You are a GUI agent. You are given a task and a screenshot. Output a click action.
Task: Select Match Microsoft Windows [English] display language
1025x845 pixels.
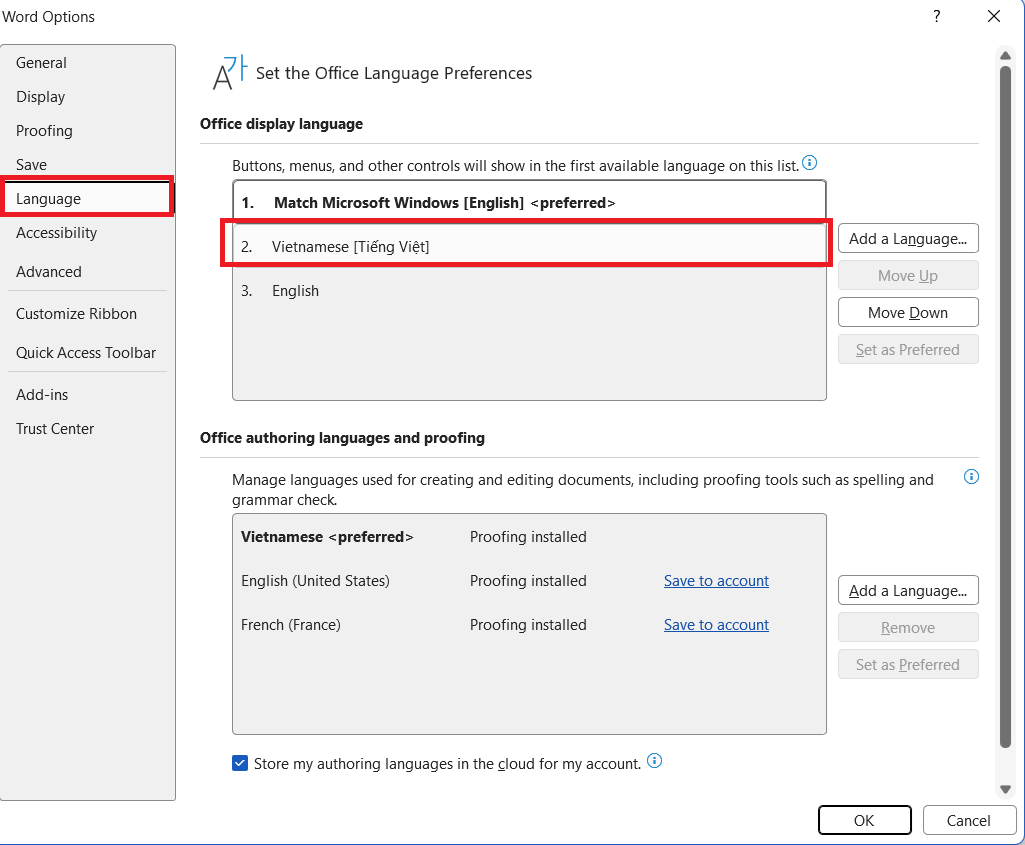(x=529, y=203)
